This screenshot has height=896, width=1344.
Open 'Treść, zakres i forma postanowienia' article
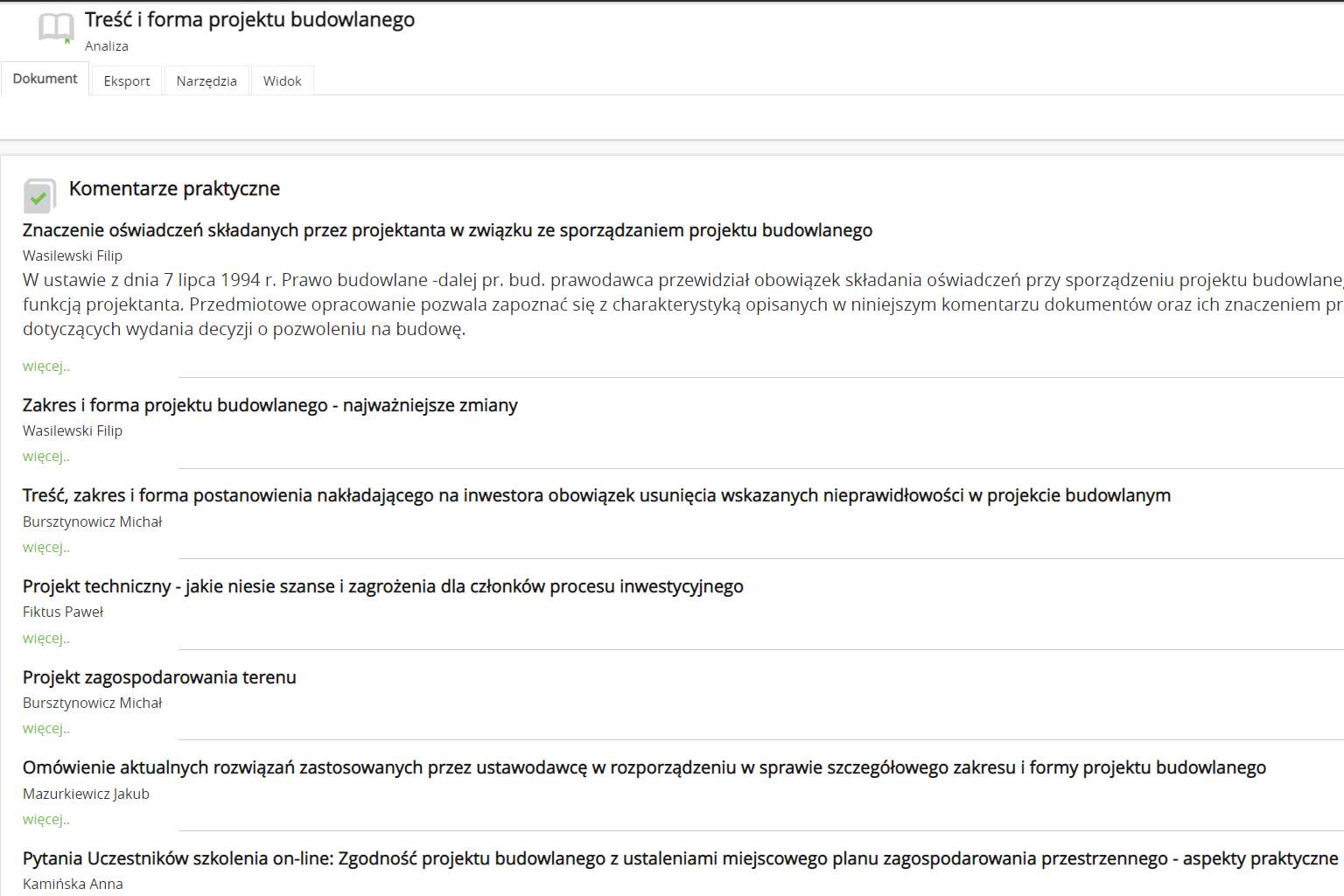[x=596, y=495]
